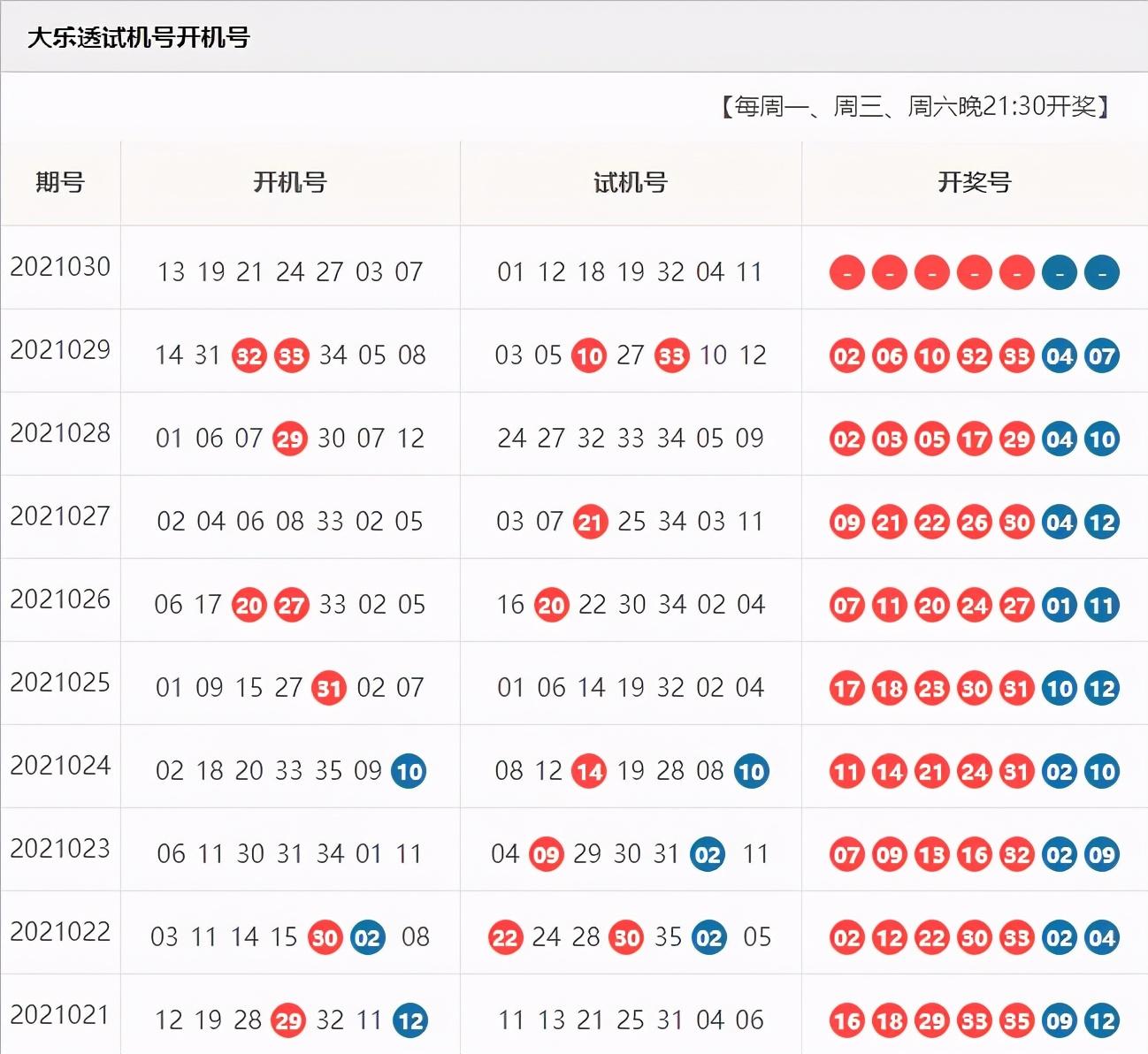The width and height of the screenshot is (1148, 1054).
Task: Click period number 2021030
Action: coord(60,266)
